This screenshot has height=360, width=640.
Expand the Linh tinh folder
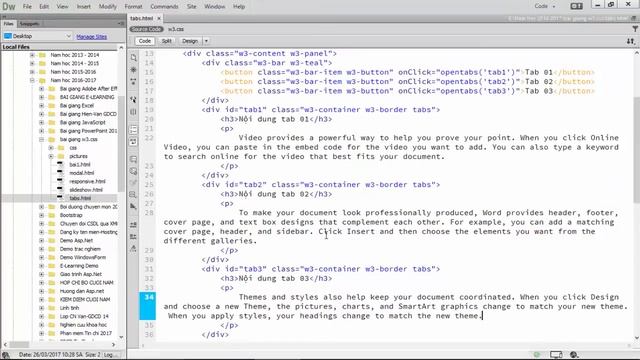41,308
